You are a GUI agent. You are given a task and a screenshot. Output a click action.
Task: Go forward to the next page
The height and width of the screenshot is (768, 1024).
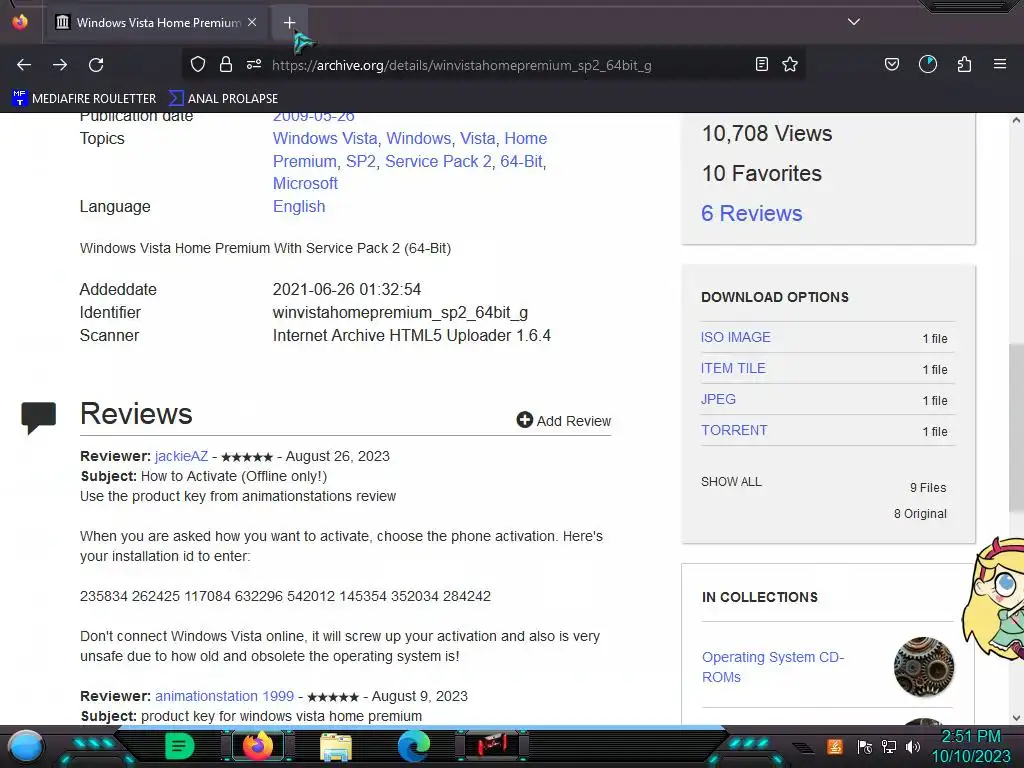tap(60, 65)
